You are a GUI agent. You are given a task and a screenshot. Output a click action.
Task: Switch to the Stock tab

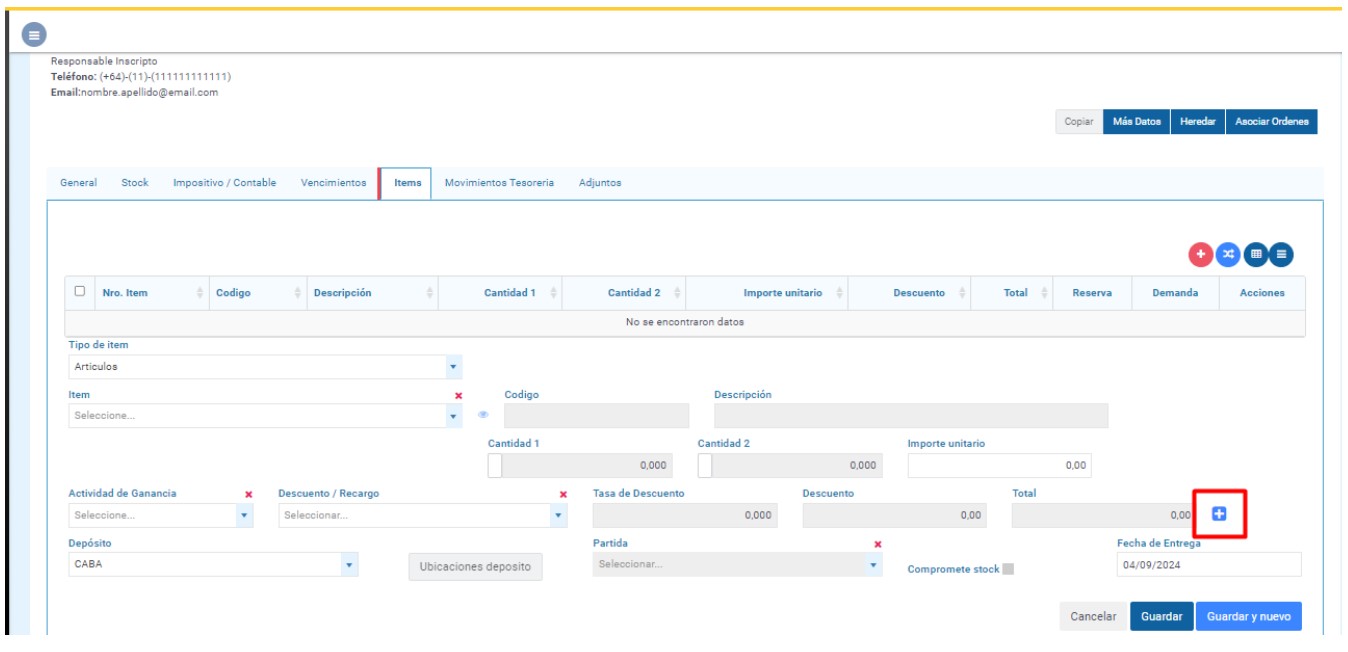click(135, 183)
